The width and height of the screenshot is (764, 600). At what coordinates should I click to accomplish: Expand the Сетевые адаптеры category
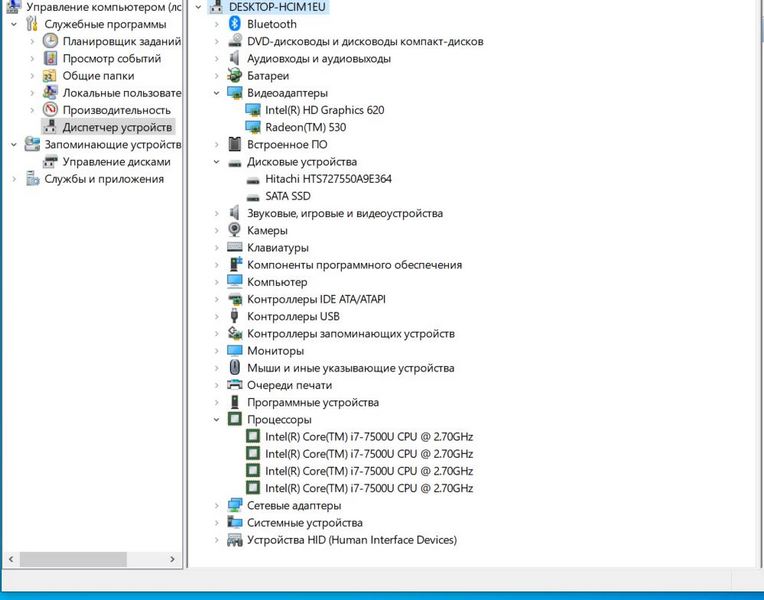pos(217,506)
